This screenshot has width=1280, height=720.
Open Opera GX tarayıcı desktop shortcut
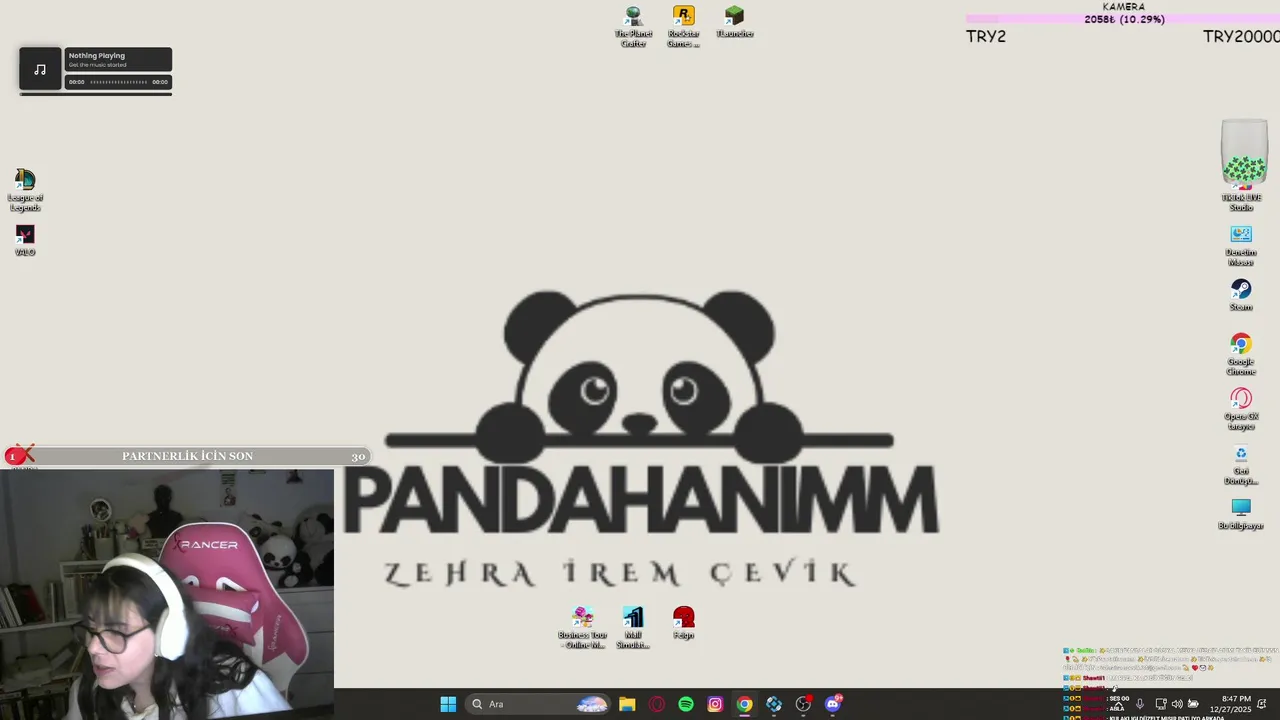click(1241, 410)
